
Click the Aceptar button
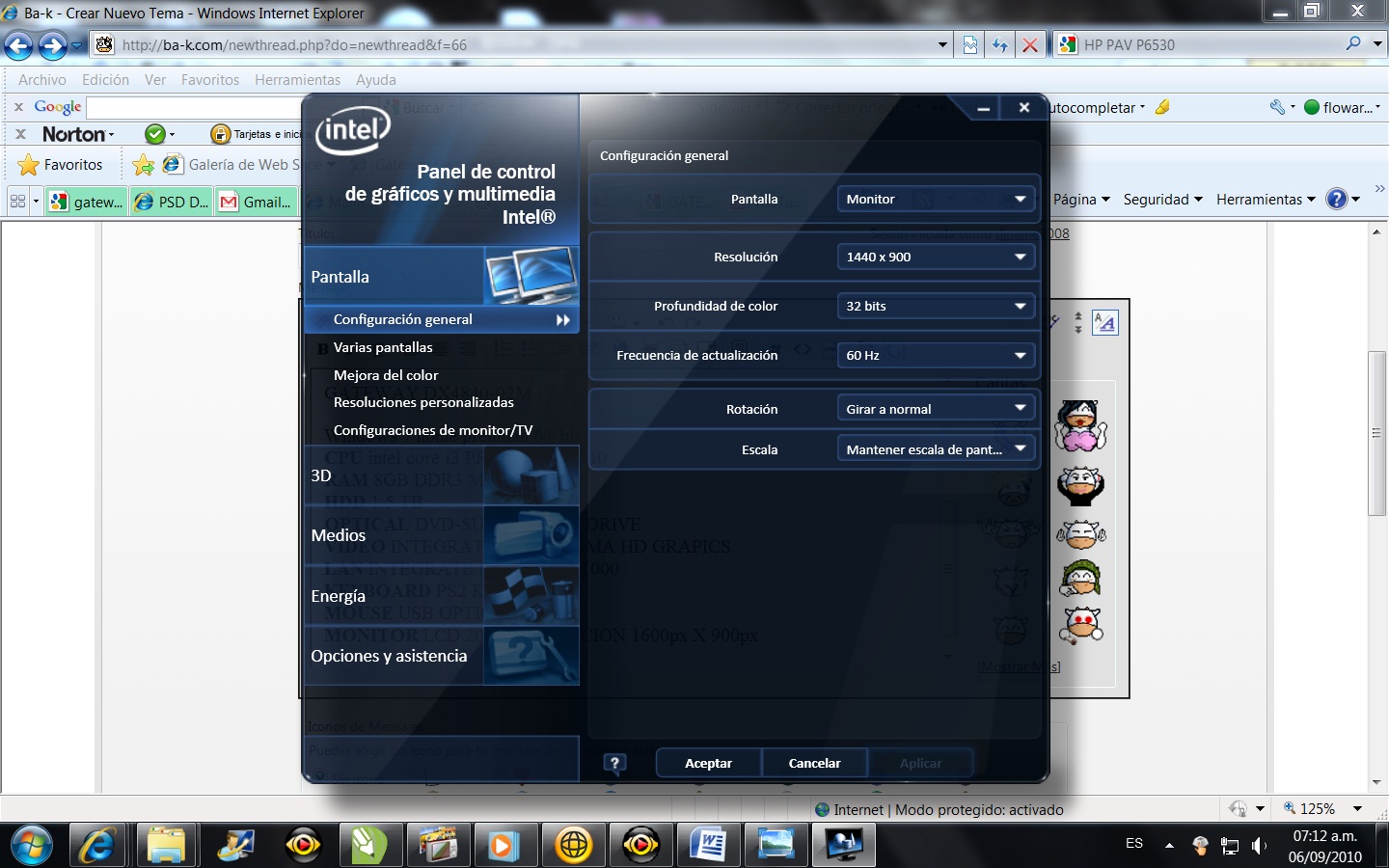tap(708, 763)
